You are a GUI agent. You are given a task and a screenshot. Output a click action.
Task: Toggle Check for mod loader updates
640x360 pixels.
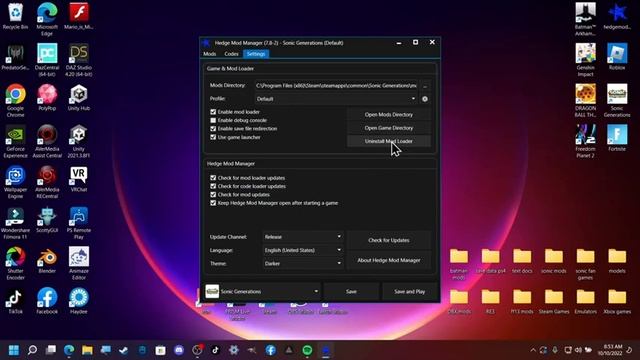coord(213,178)
